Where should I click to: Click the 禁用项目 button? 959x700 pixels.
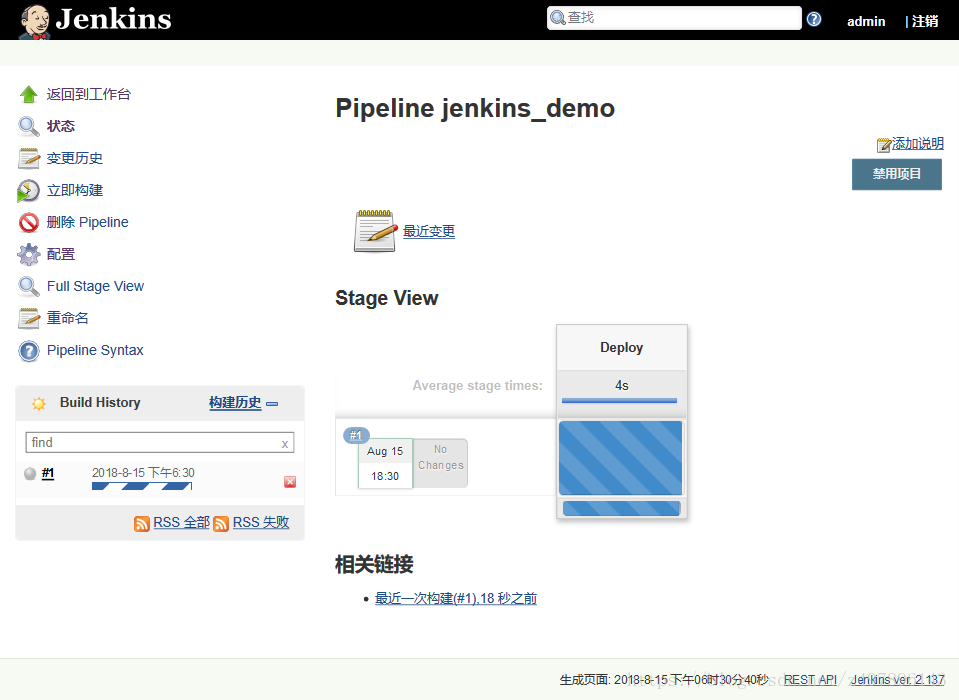[897, 174]
